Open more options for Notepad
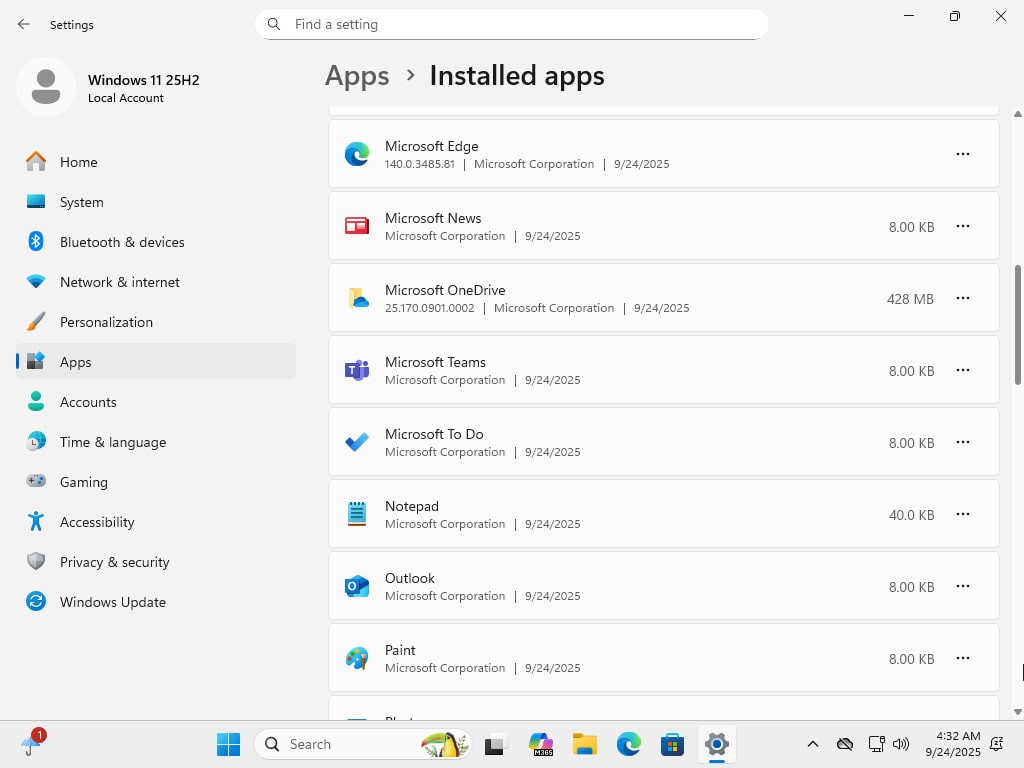1024x768 pixels. click(x=963, y=514)
